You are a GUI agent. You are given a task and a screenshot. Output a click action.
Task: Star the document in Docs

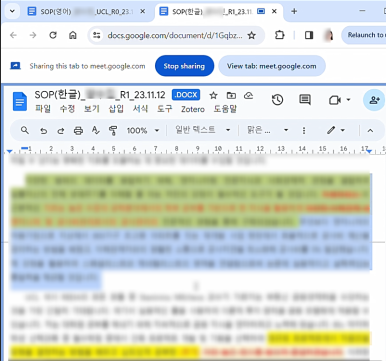point(213,96)
